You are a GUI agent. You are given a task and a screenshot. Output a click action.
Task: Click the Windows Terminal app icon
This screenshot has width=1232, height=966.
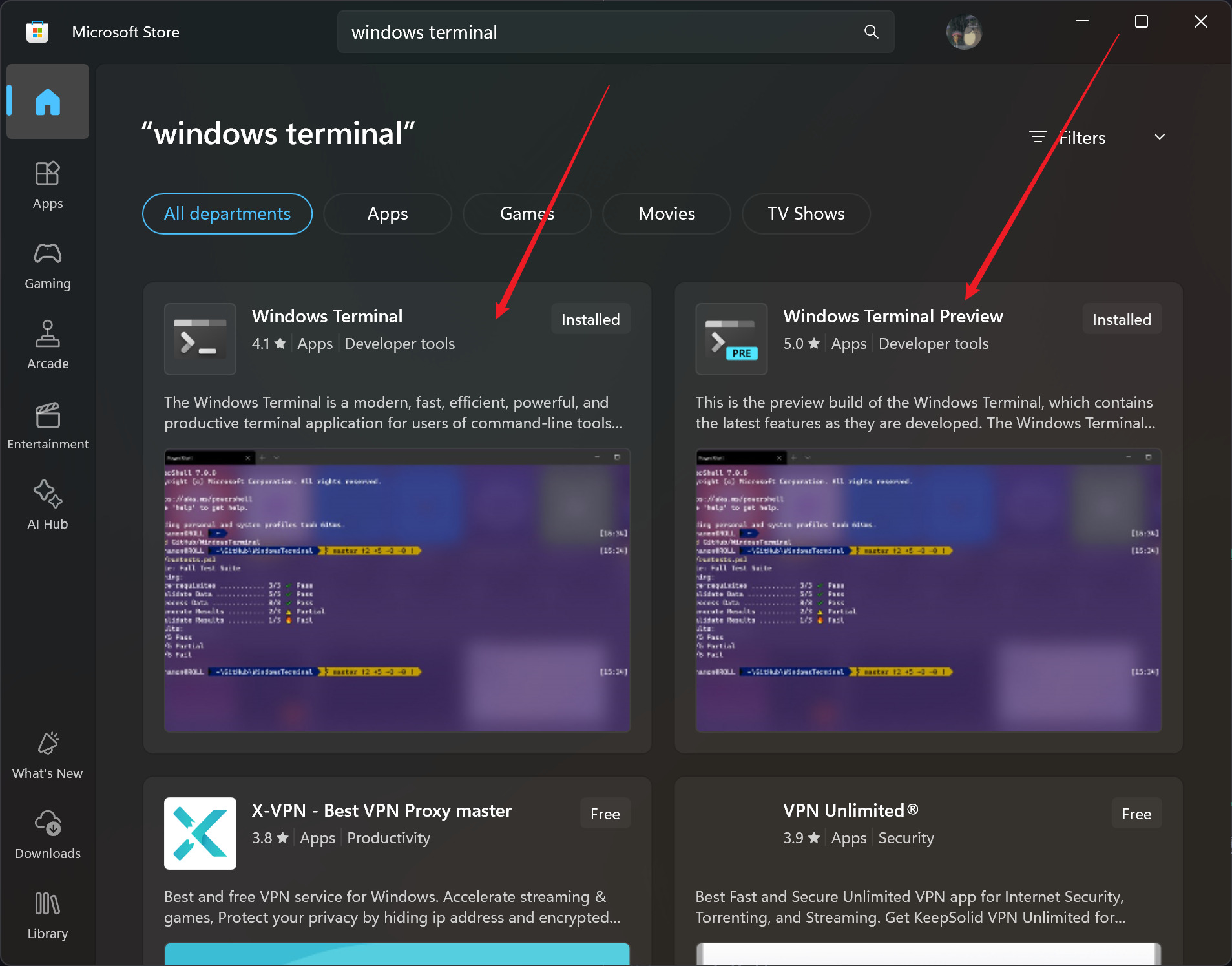(200, 339)
